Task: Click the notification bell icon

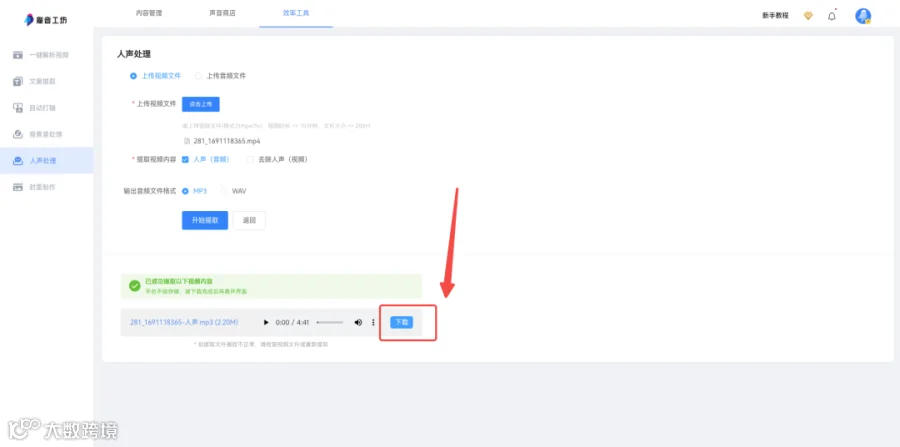Action: click(832, 16)
